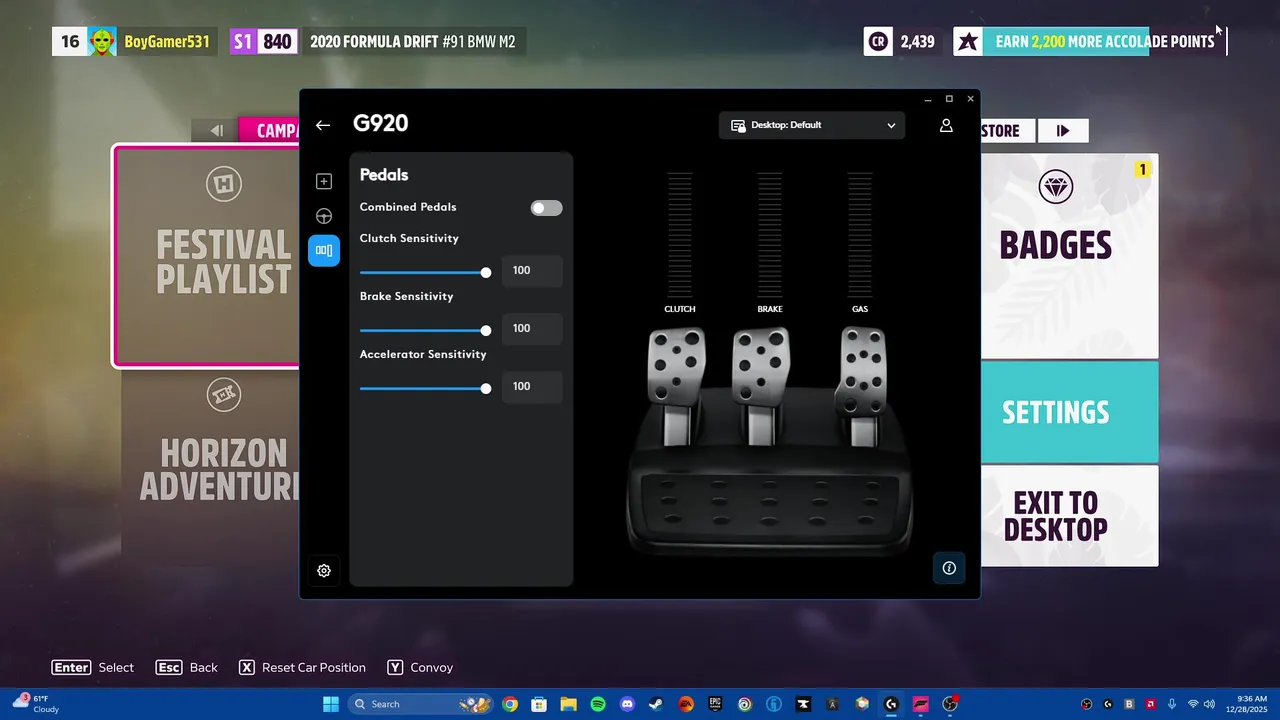The image size is (1280, 720).
Task: Open File Explorer from the taskbar
Action: pyautogui.click(x=568, y=704)
